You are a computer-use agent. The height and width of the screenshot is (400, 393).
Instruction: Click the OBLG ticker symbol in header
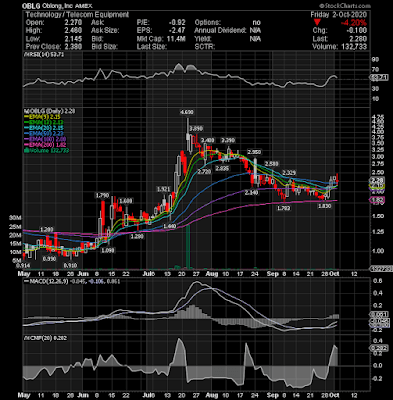click(32, 6)
